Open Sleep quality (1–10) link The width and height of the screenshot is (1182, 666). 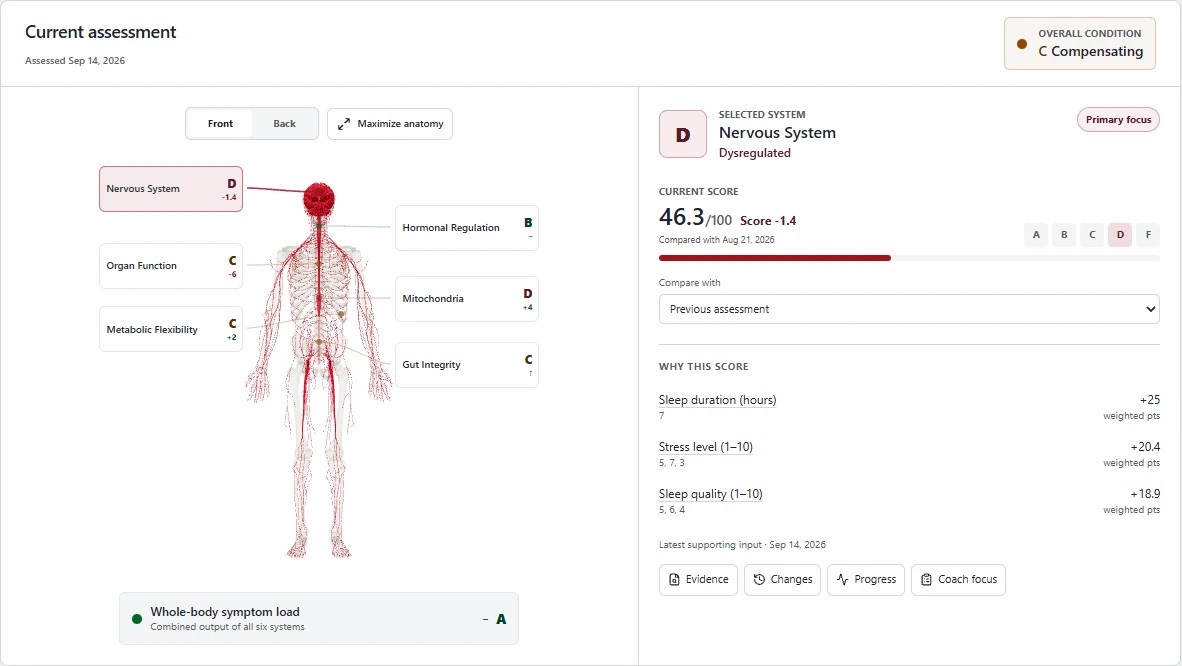coord(711,494)
